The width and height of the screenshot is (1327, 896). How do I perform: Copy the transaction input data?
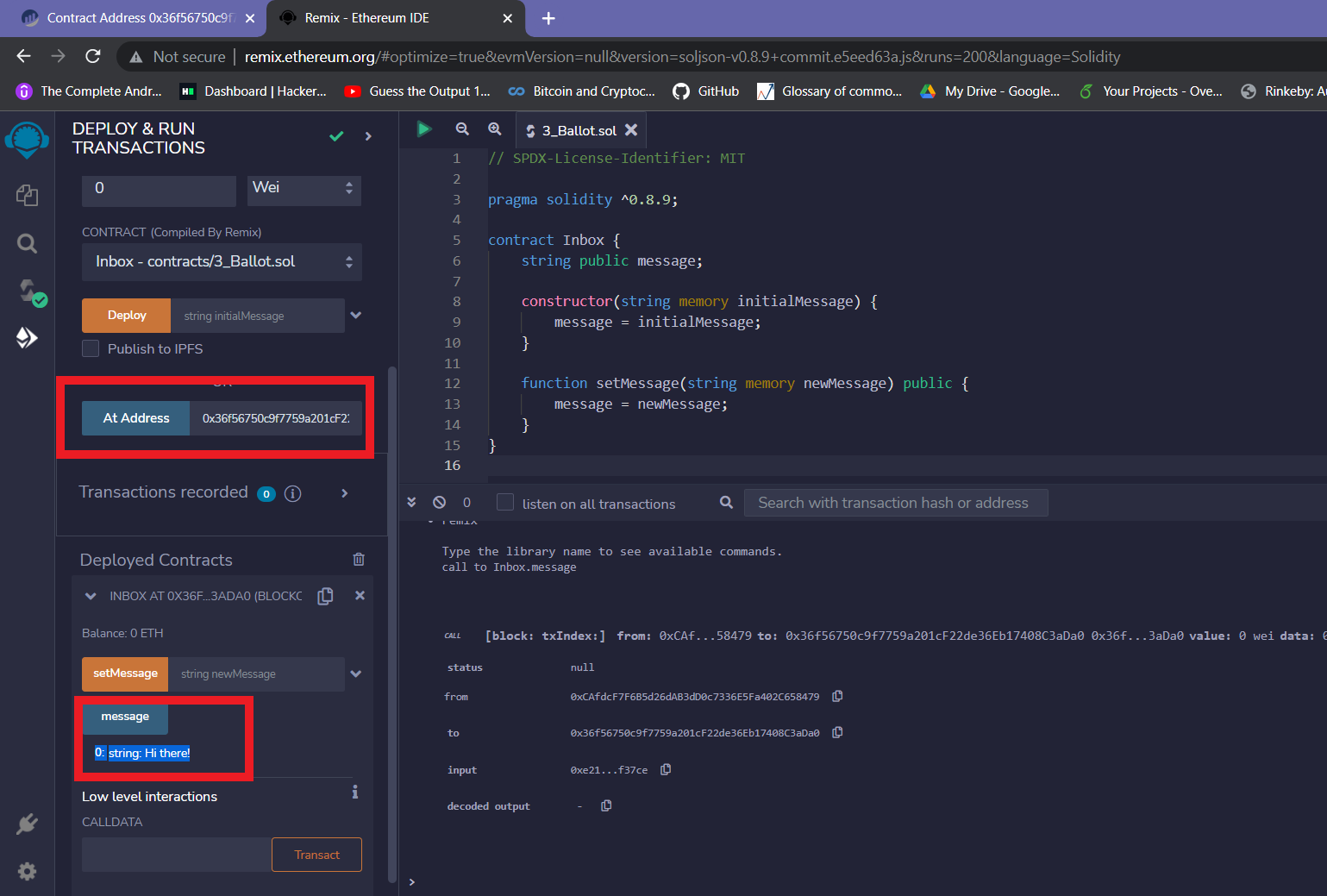coord(666,769)
